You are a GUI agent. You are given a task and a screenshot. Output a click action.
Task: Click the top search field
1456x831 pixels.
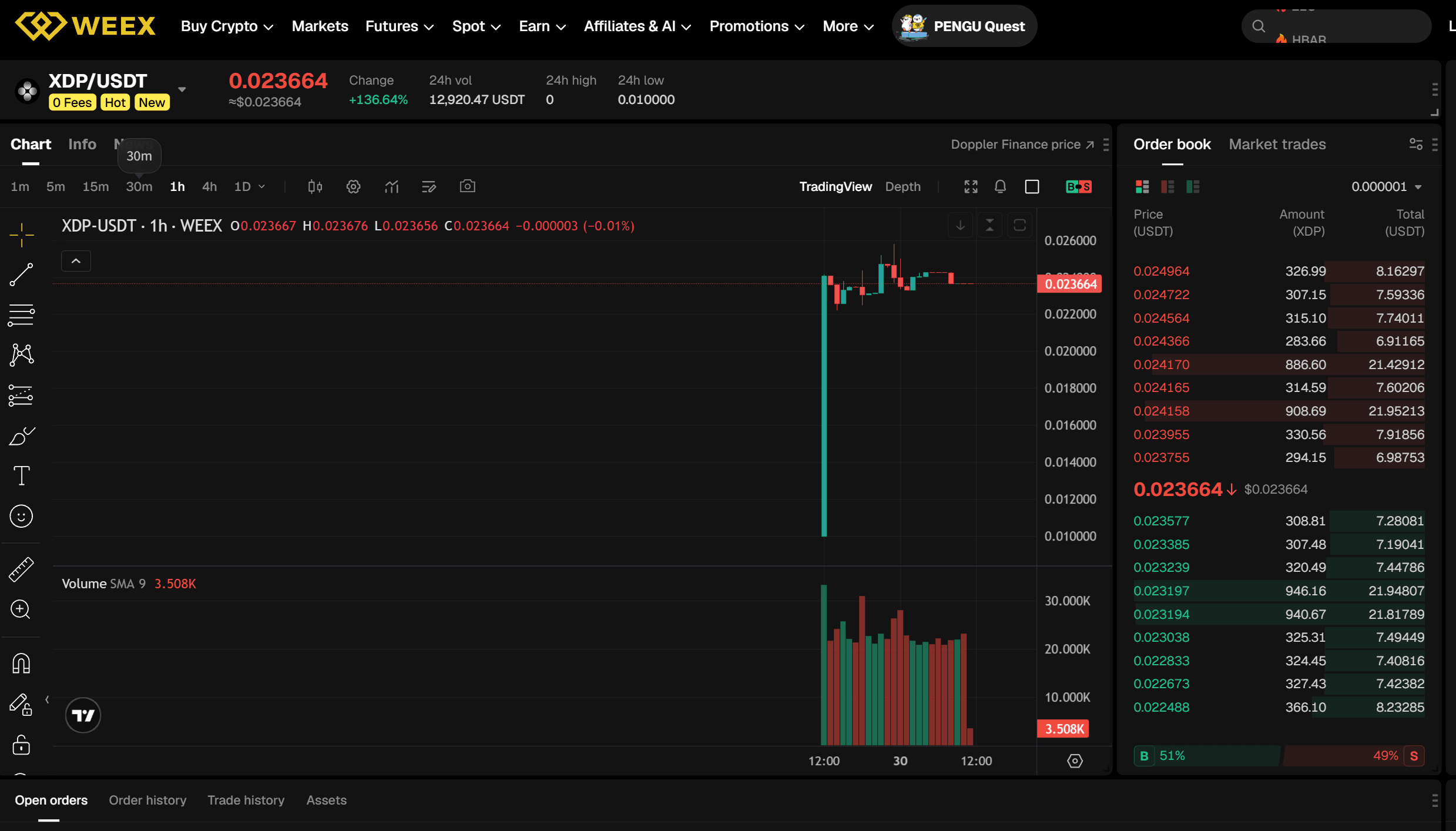[x=1336, y=26]
